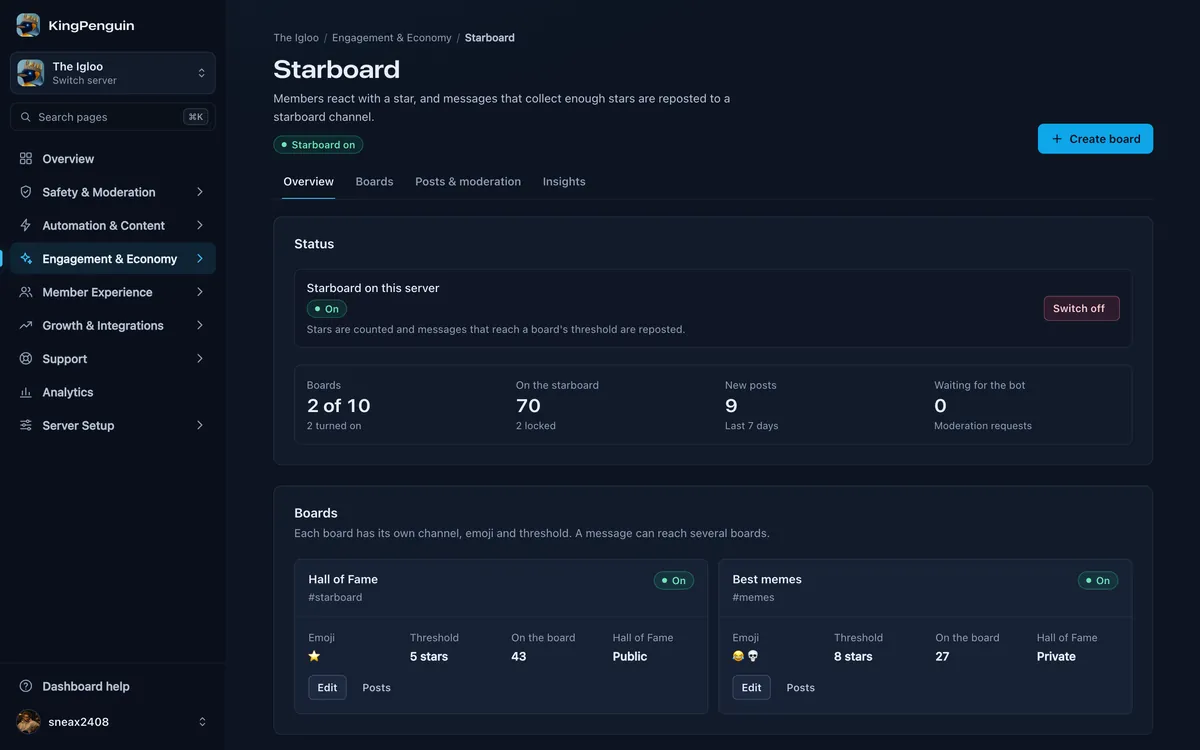
Task: Expand the Automation & Content chevron
Action: [200, 225]
